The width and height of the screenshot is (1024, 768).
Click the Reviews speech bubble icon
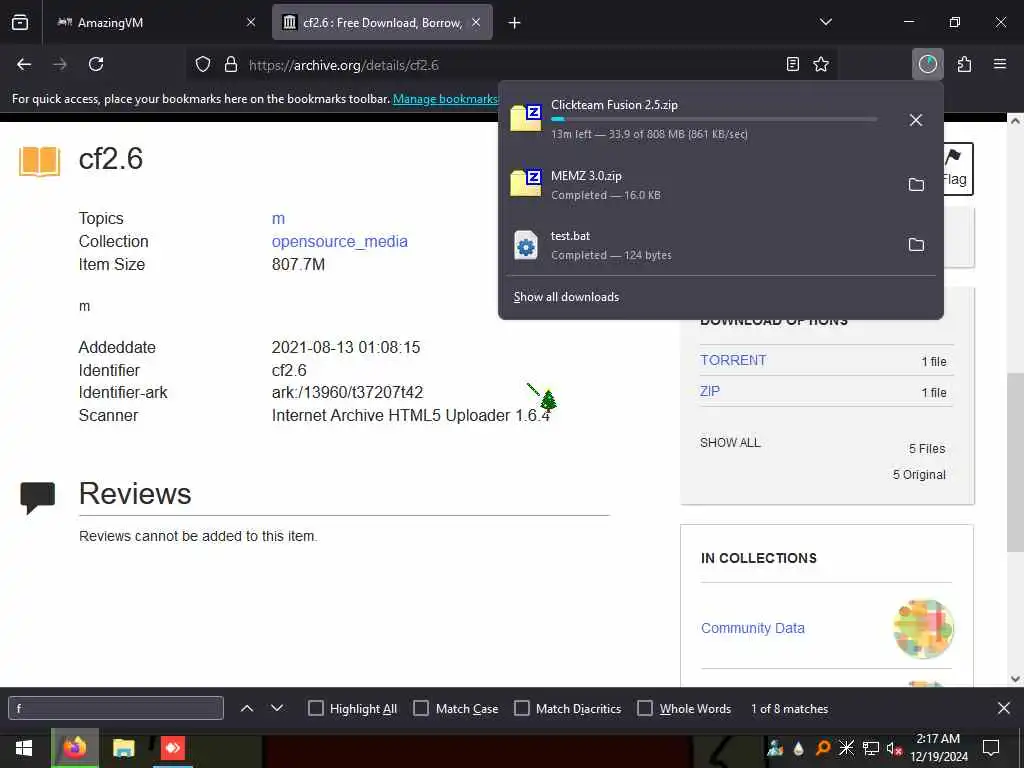37,498
